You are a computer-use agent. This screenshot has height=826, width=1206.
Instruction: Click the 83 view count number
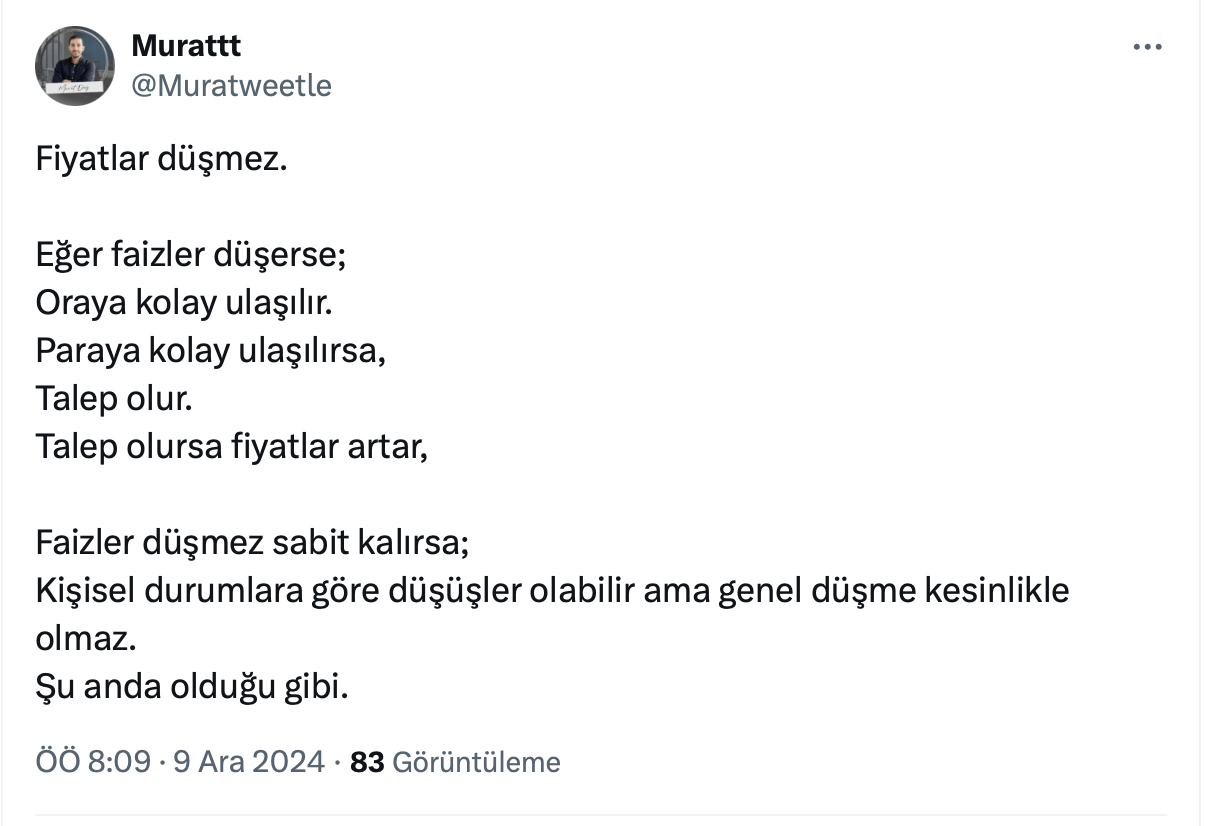coord(367,762)
